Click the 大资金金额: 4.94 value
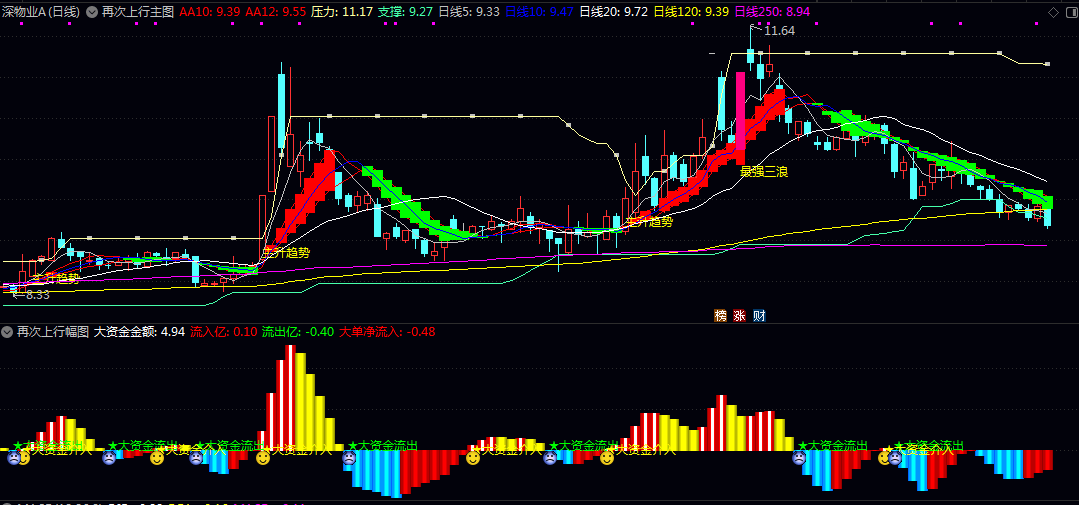This screenshot has height=505, width=1079. (x=139, y=332)
